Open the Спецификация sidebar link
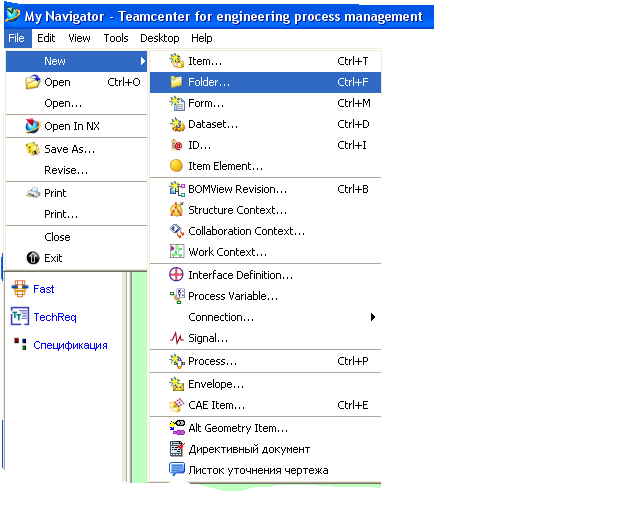Viewport: 640px width, 512px height. [x=70, y=345]
